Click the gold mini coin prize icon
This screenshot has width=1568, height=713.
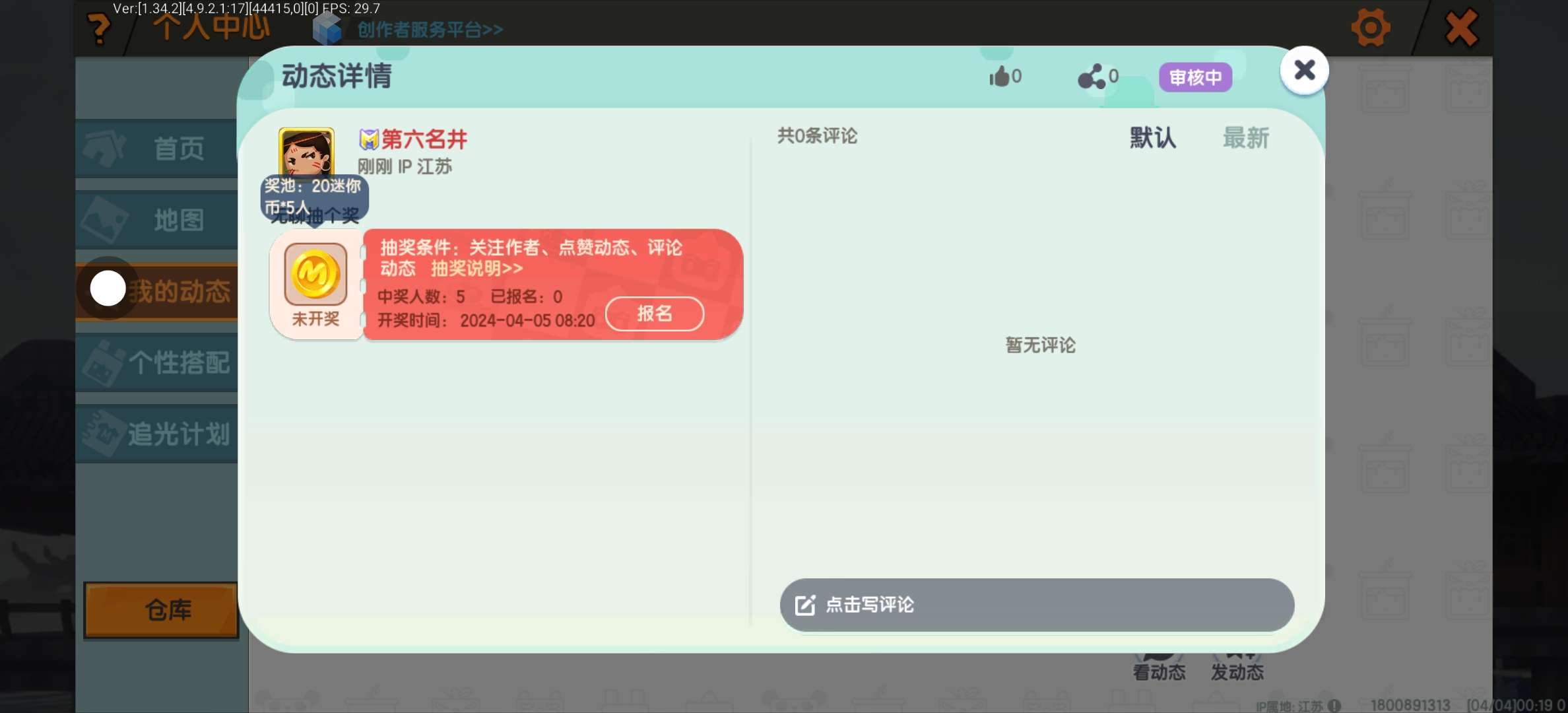coord(315,274)
